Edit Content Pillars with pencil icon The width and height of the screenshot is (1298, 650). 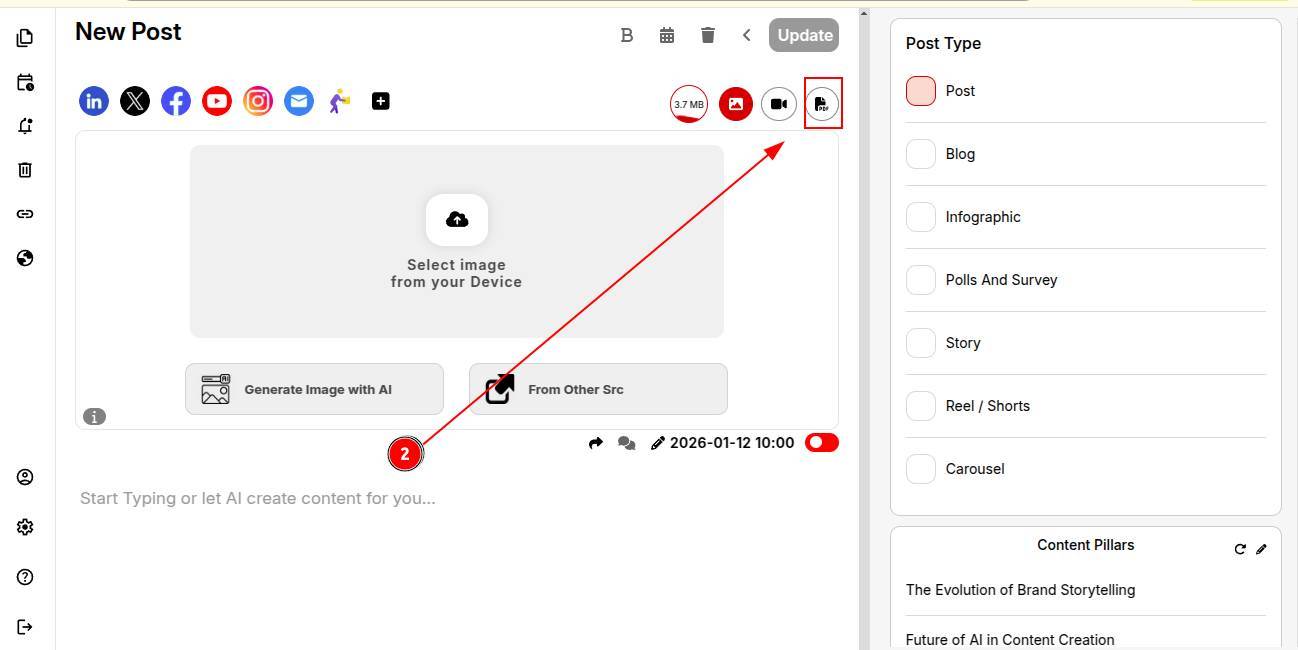(x=1261, y=549)
